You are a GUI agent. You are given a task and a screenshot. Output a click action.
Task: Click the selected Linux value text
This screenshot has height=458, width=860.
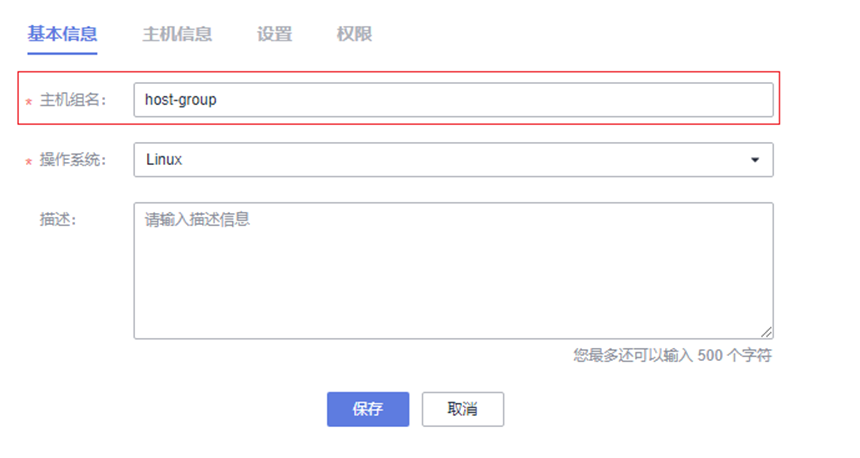coord(163,160)
